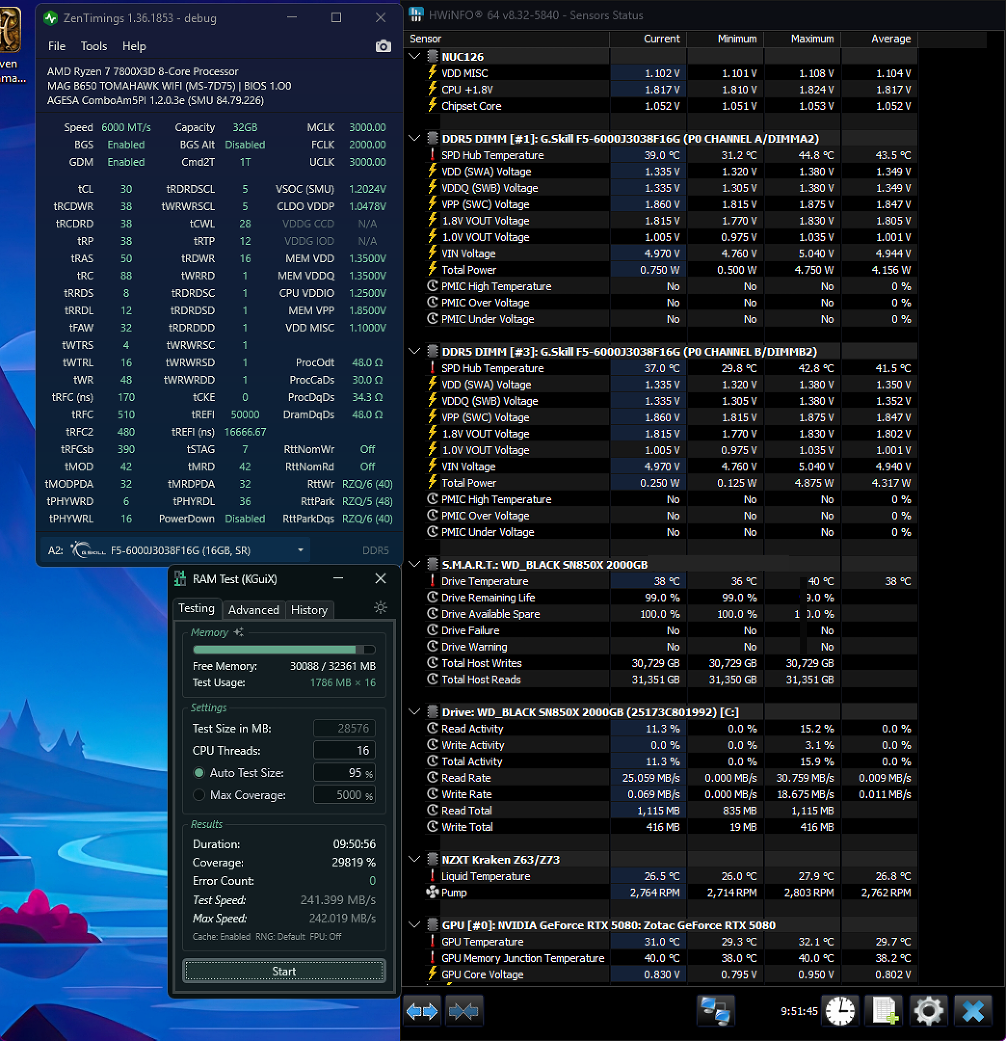
Task: Switch to RAM Test Testing tab
Action: coord(197,608)
